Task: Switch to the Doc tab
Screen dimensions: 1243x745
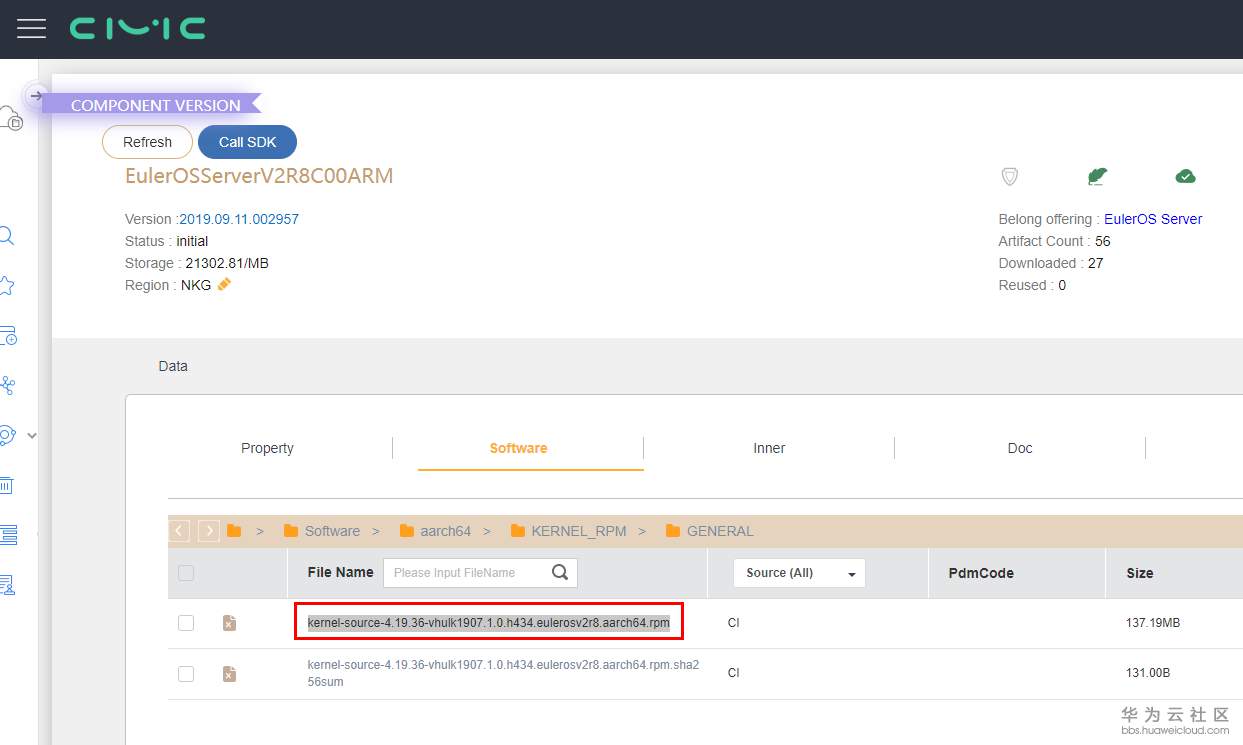Action: (x=1020, y=448)
